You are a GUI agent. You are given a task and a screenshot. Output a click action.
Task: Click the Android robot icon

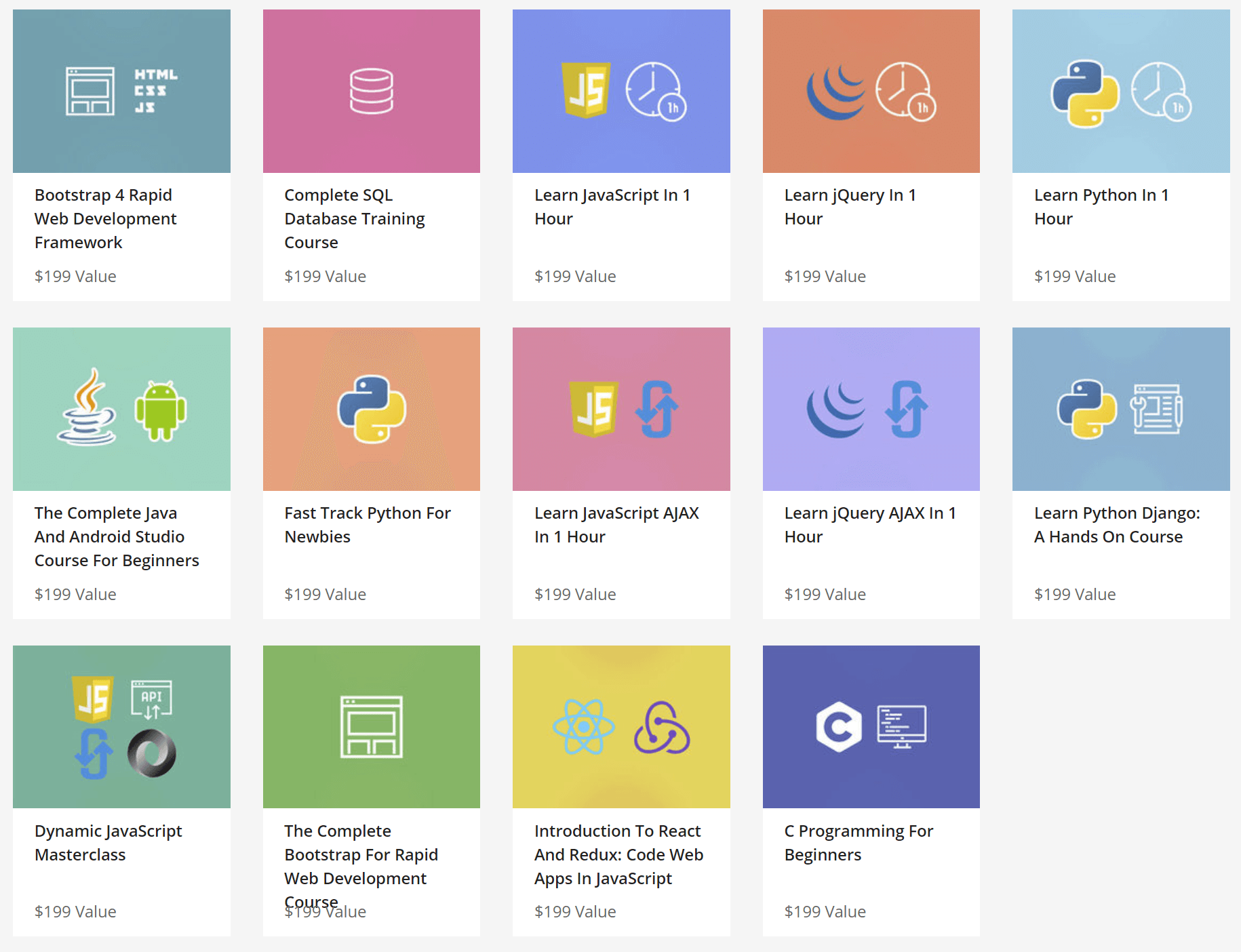[x=160, y=410]
